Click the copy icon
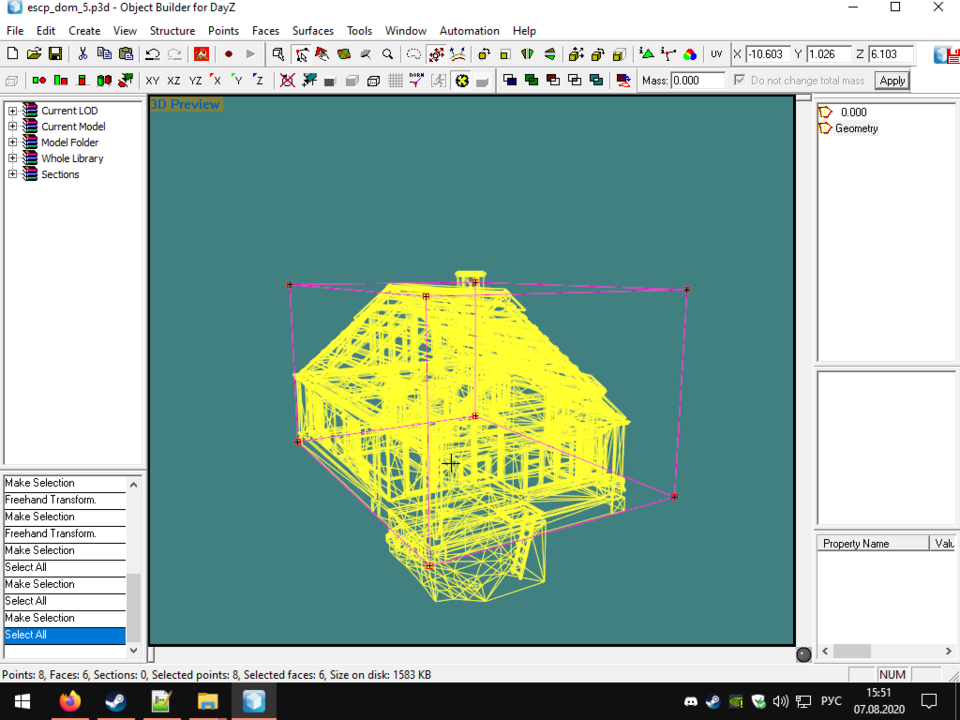 click(x=104, y=54)
